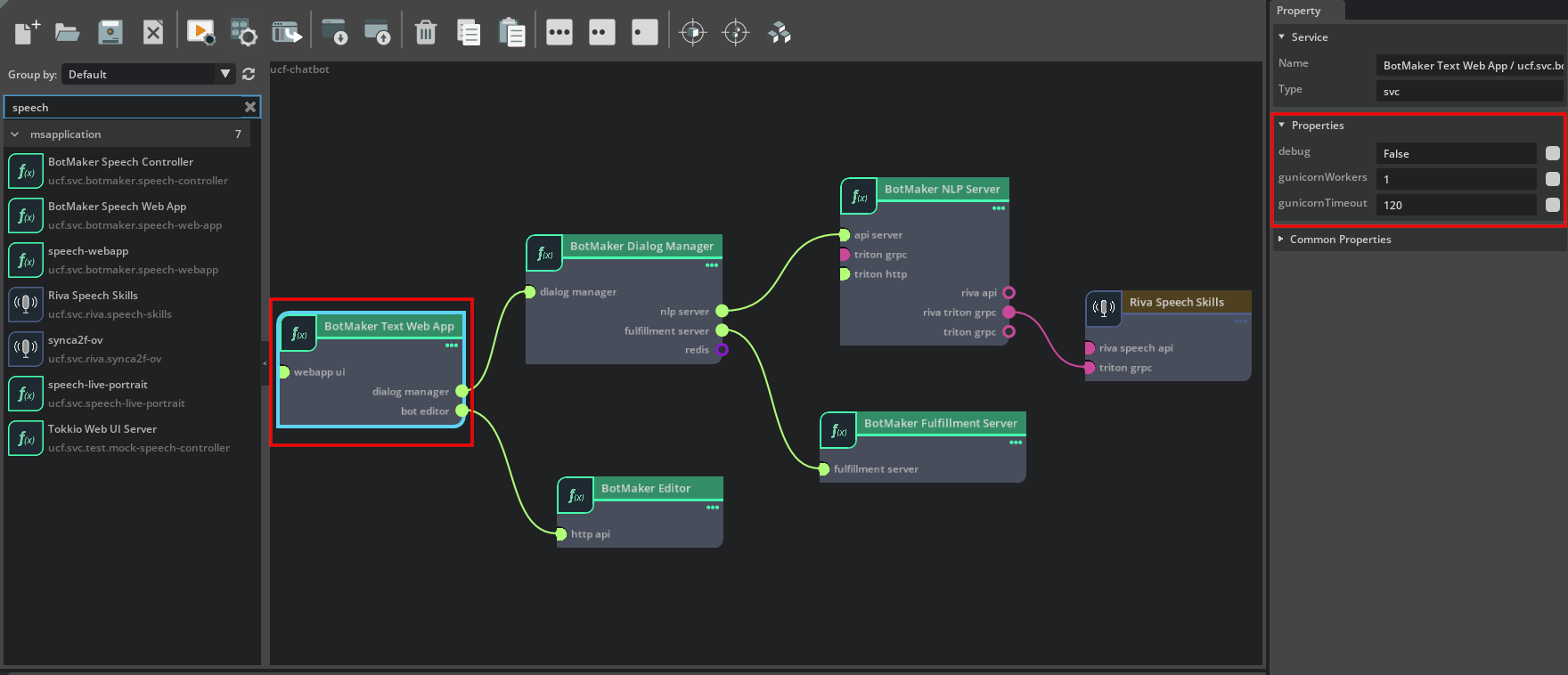Edit the service Name field

(x=1469, y=65)
